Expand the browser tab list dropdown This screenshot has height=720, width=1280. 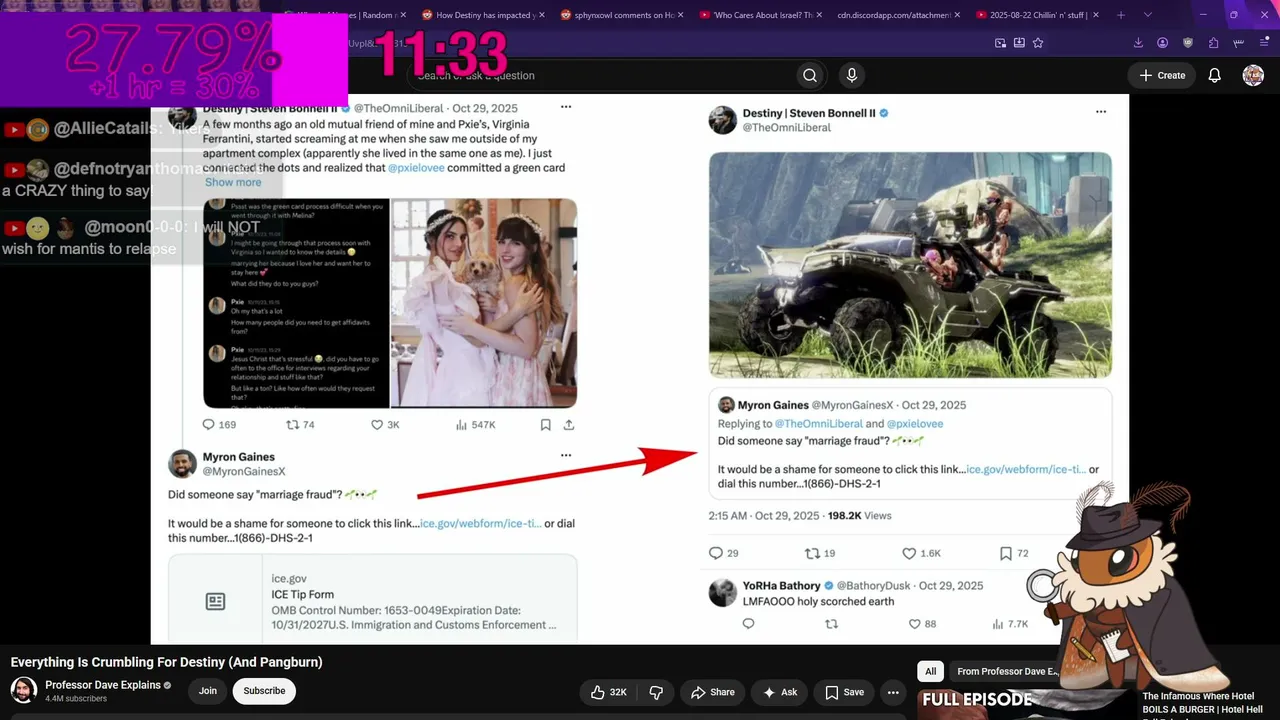click(x=1148, y=15)
